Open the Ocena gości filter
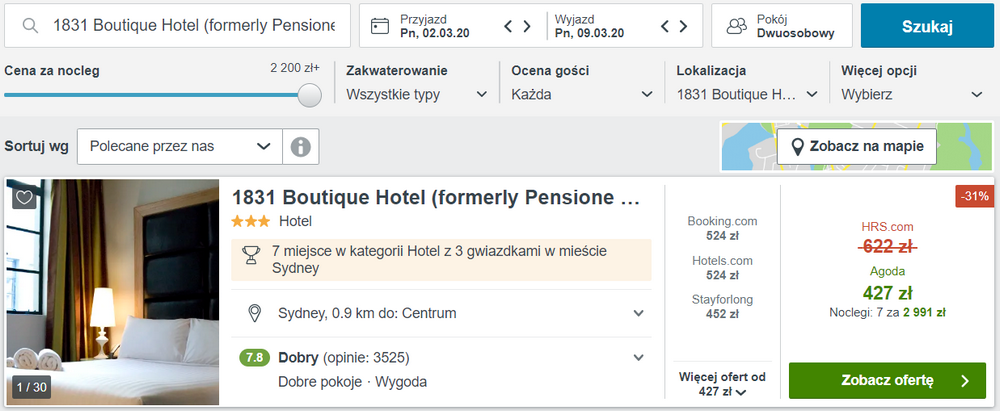Viewport: 1000px width, 411px height. 582,94
